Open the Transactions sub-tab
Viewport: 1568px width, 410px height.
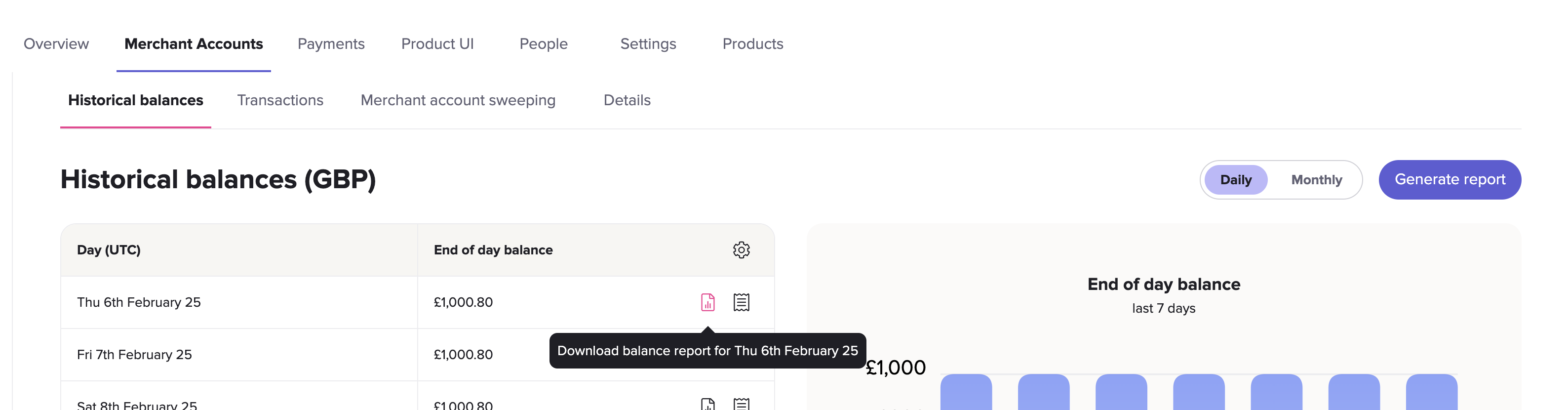(x=280, y=100)
